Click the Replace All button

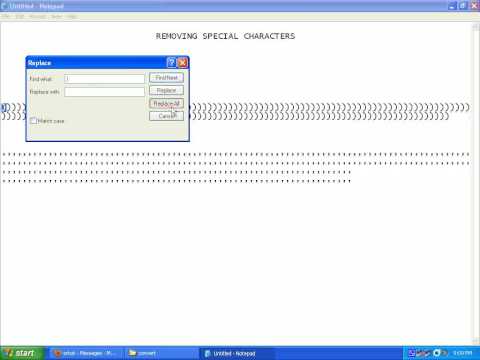point(166,103)
